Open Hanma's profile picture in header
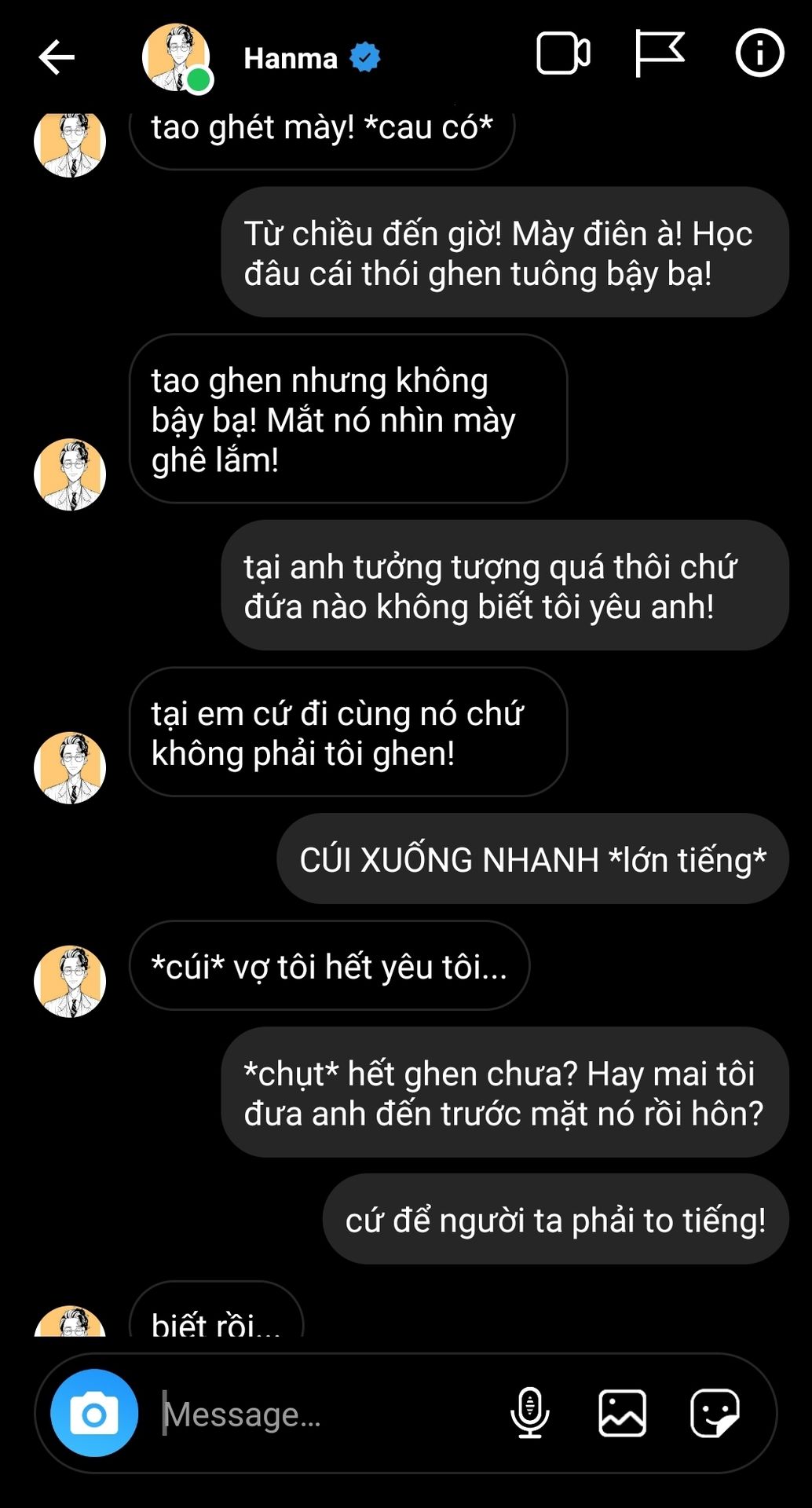 pos(176,57)
